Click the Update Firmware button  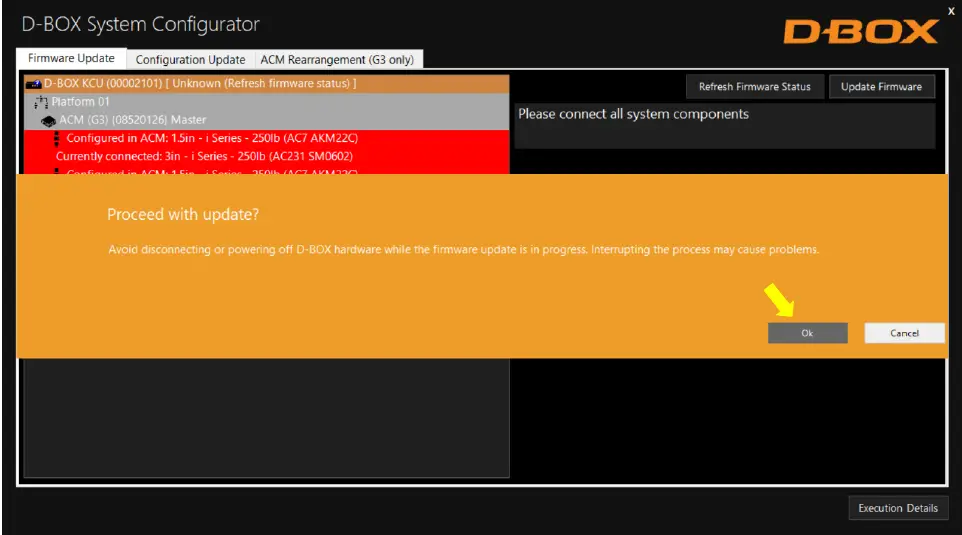882,87
